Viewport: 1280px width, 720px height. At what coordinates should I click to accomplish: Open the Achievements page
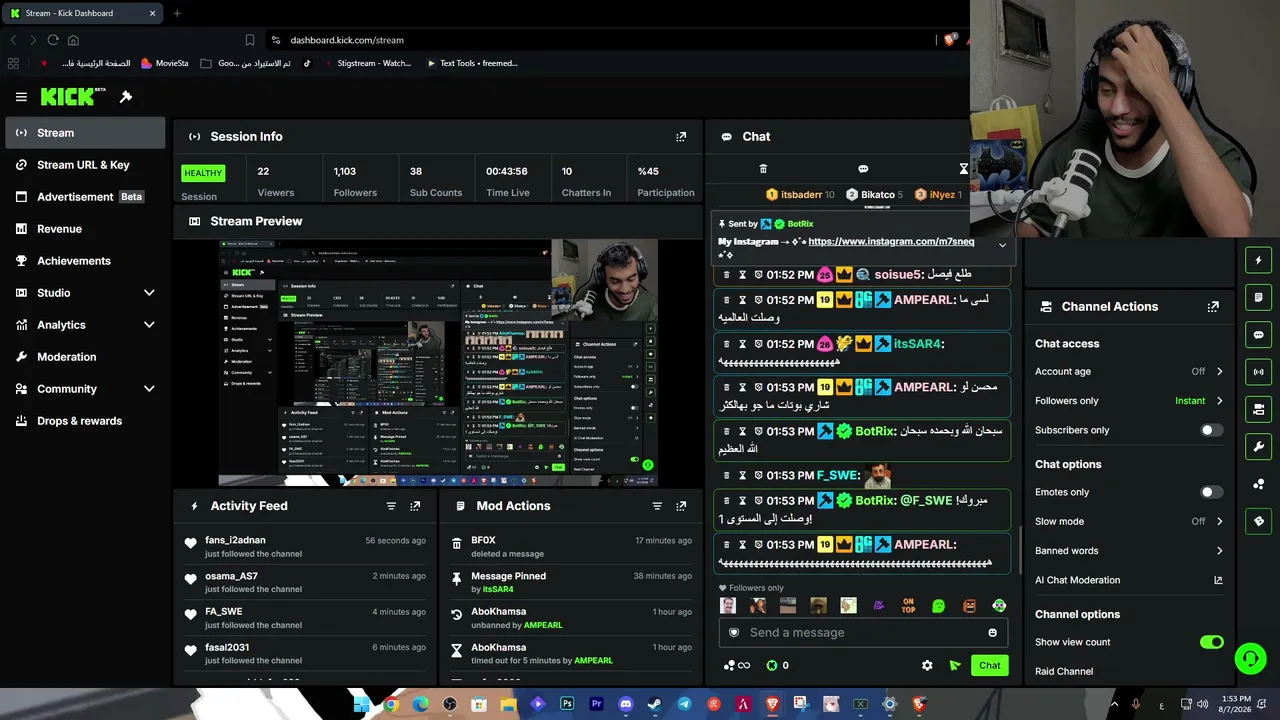(x=85, y=261)
